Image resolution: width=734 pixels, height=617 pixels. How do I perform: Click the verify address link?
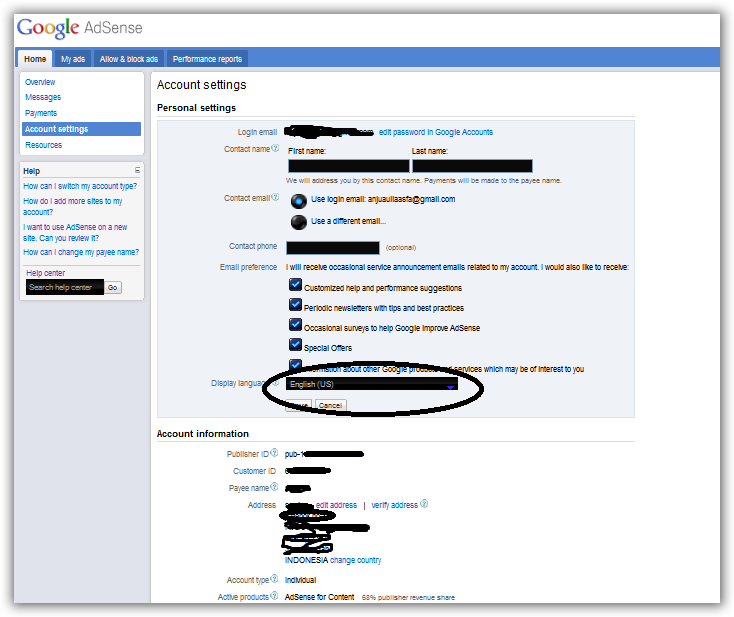tap(395, 505)
